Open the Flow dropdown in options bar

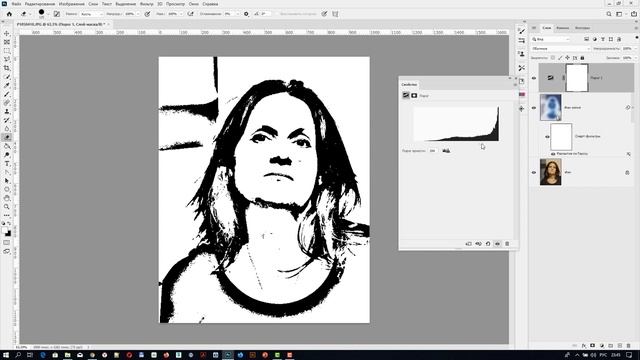181,14
